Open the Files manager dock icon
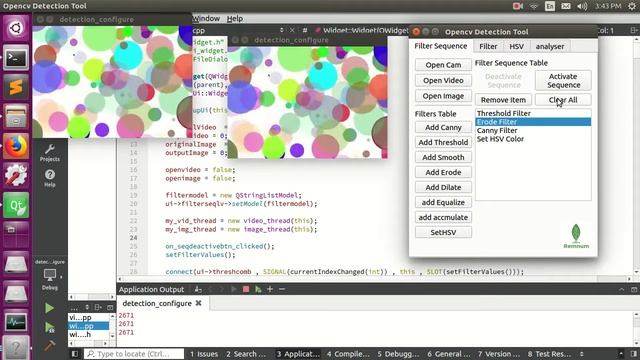Viewport: 640px width, 360px height. pyautogui.click(x=16, y=116)
